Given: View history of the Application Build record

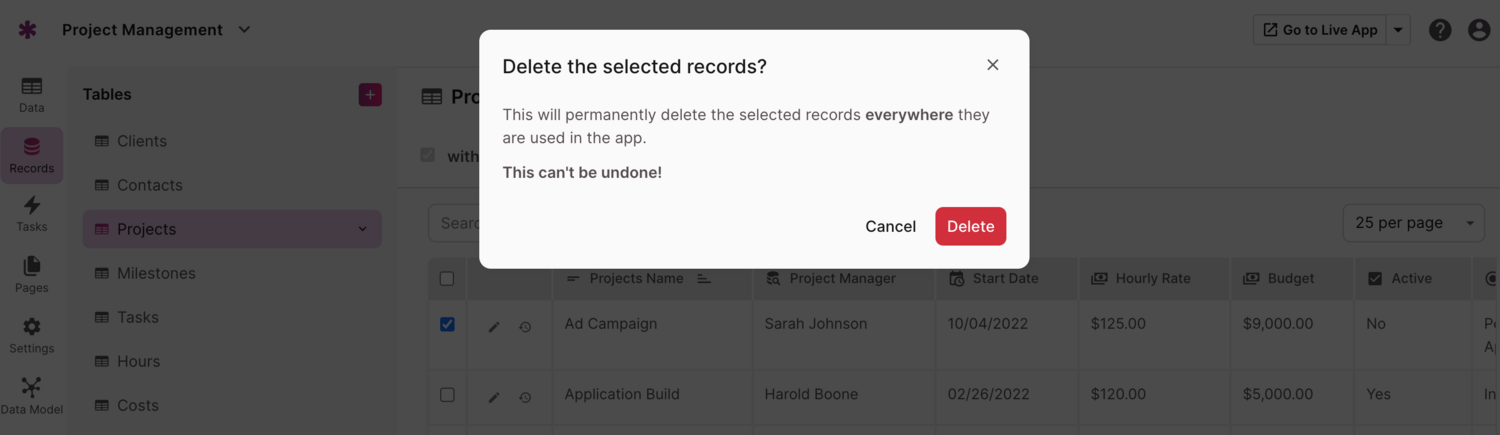Looking at the screenshot, I should [x=525, y=397].
